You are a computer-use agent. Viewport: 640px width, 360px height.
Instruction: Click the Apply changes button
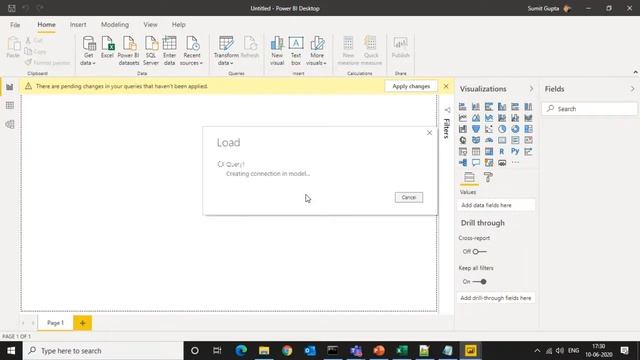(411, 86)
